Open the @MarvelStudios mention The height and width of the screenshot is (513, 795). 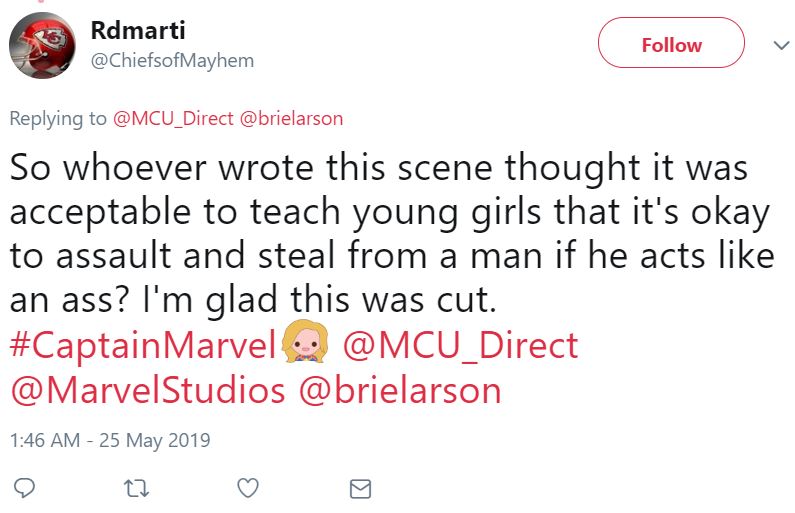point(148,390)
